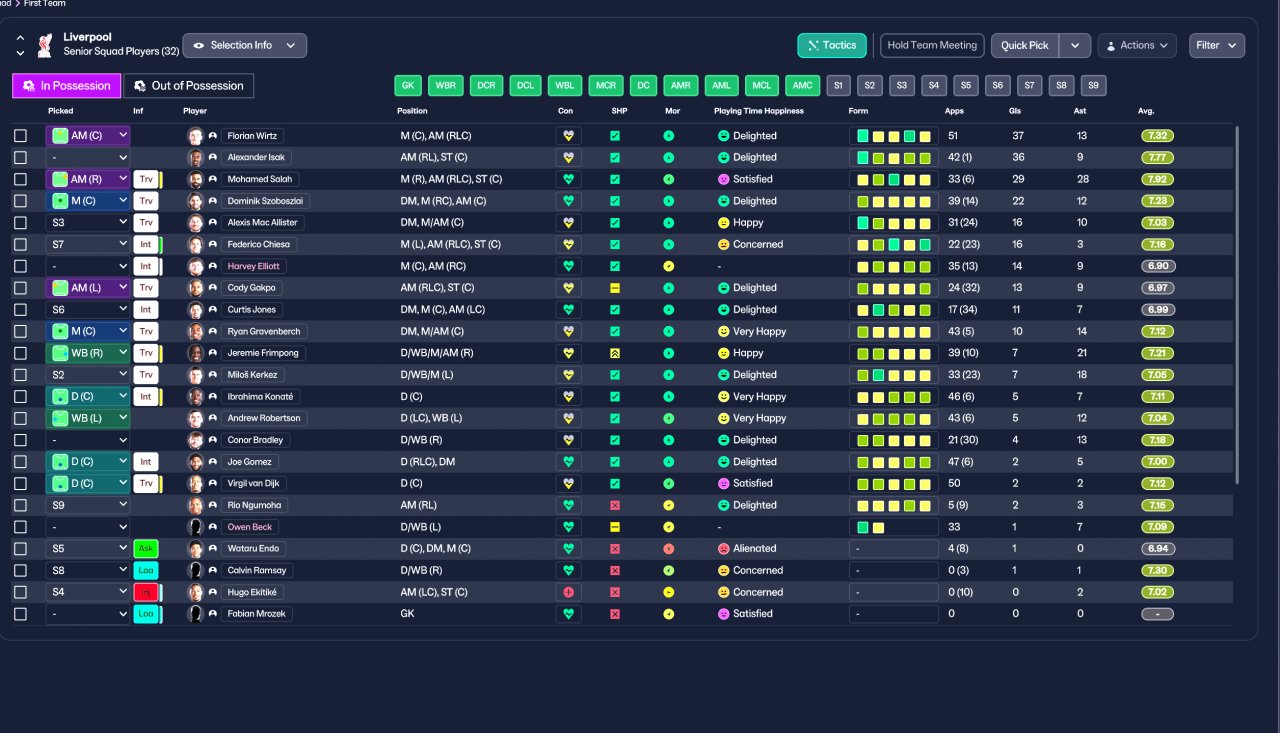
Task: Check the box next to Andrew Robertson
Action: tap(20, 418)
